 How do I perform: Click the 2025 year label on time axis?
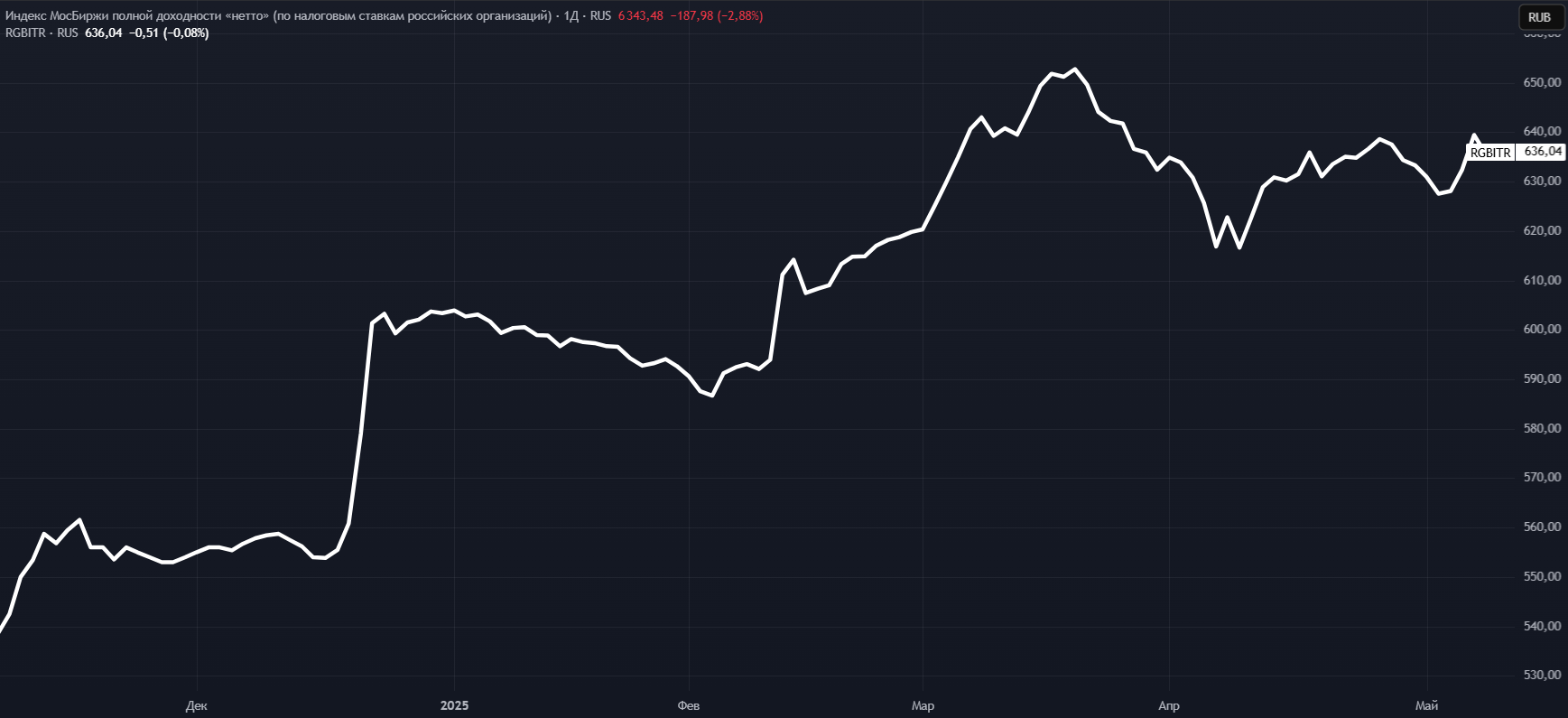pyautogui.click(x=454, y=705)
